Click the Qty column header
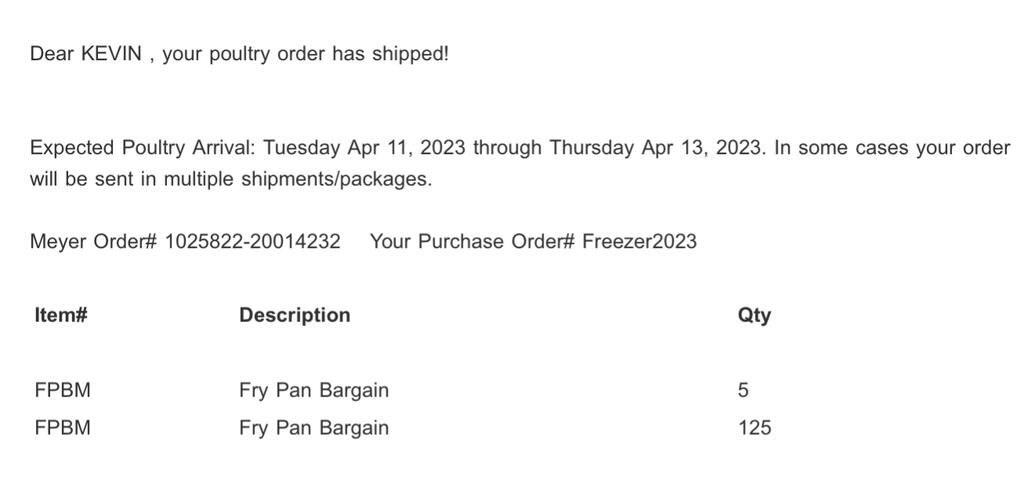 coord(754,316)
